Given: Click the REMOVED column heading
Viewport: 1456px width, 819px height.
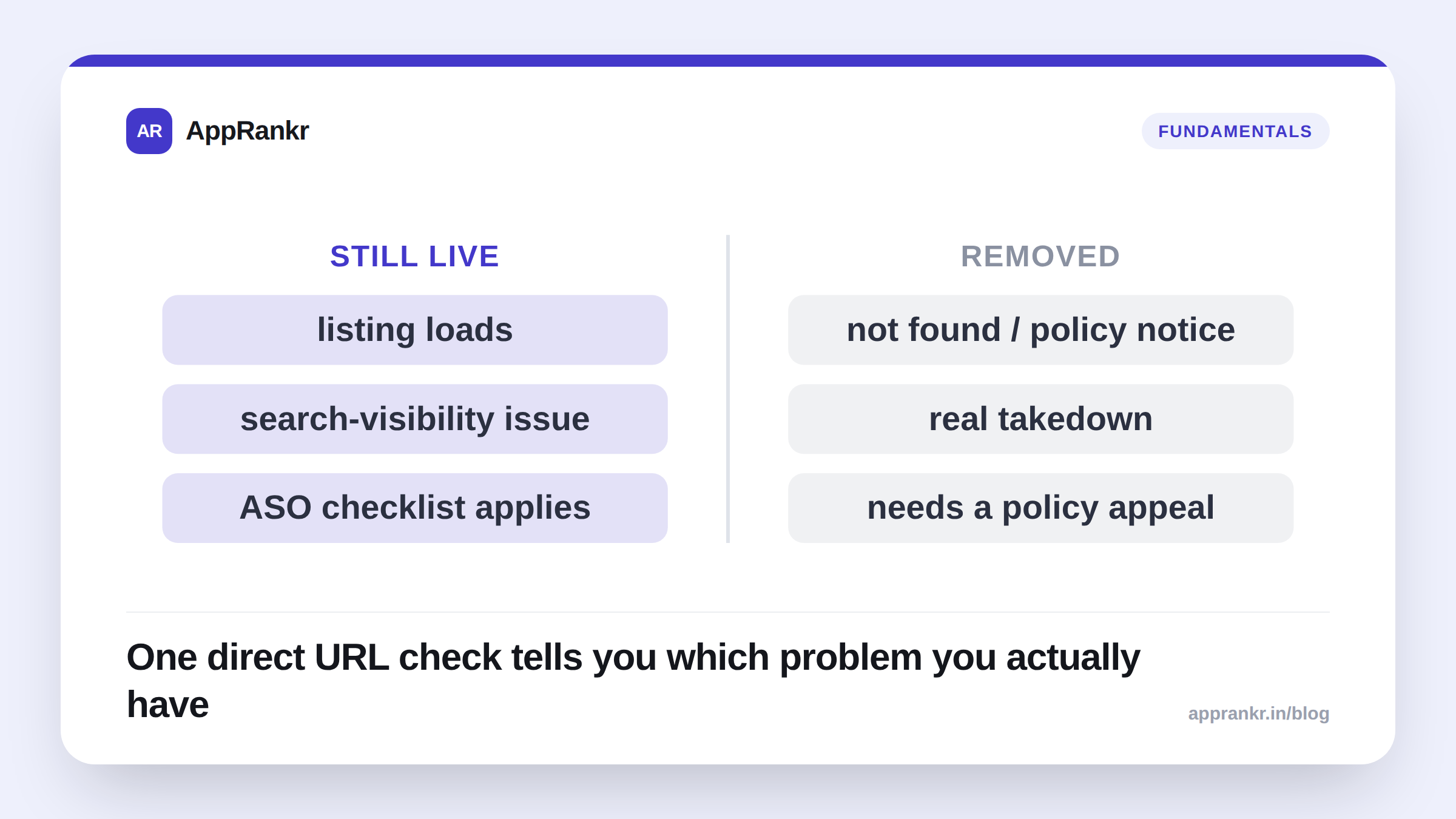Looking at the screenshot, I should [1040, 256].
